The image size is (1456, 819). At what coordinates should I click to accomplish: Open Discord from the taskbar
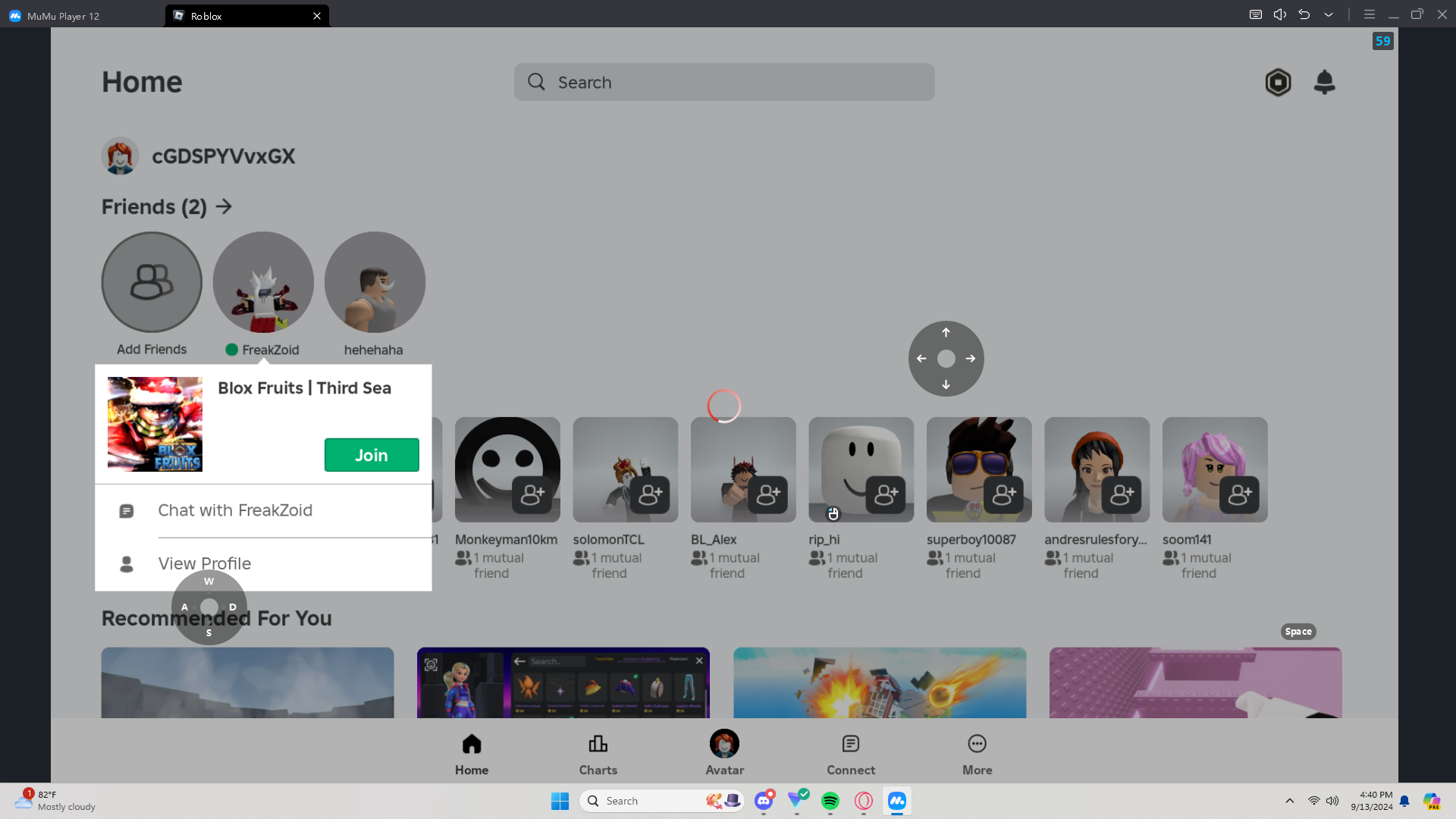click(x=764, y=801)
